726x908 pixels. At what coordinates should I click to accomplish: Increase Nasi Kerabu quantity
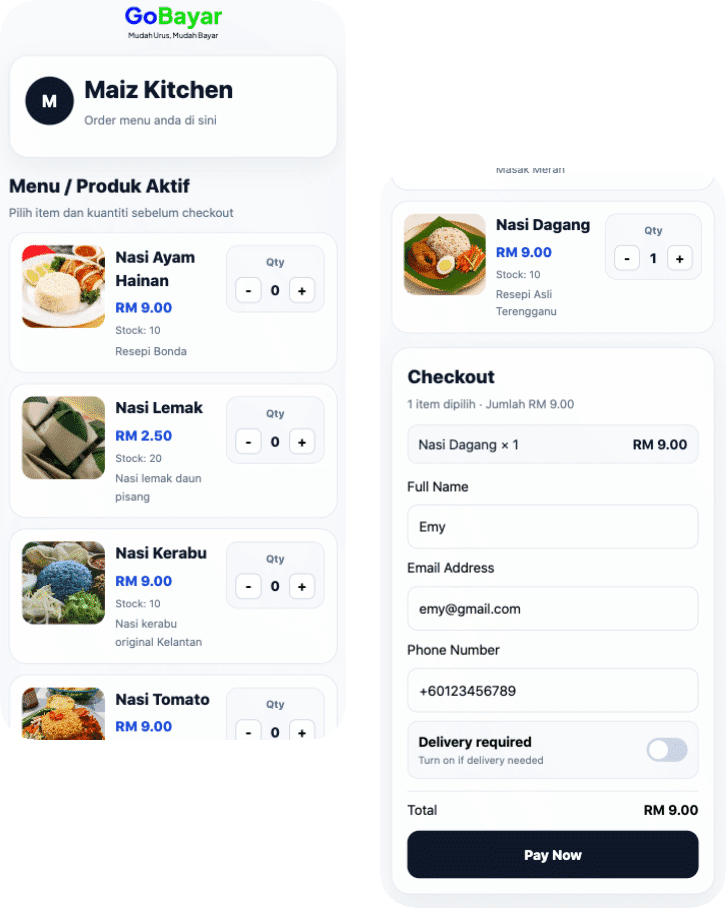pyautogui.click(x=302, y=587)
